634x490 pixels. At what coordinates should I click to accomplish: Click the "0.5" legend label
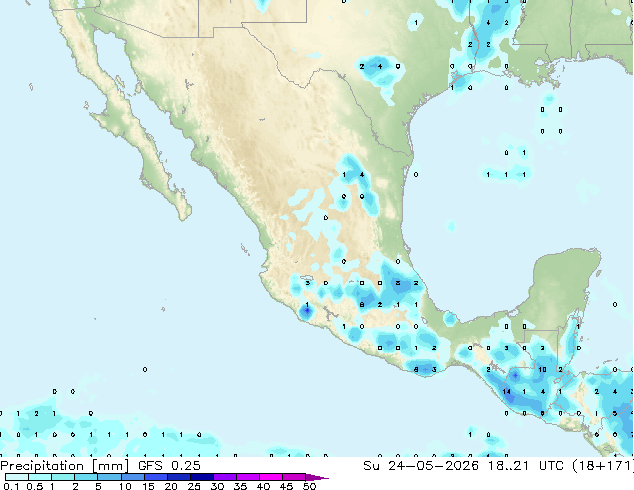(x=35, y=486)
